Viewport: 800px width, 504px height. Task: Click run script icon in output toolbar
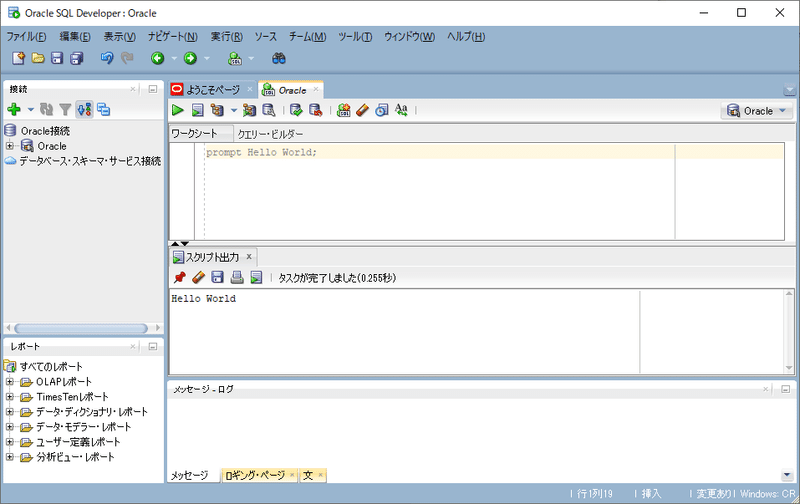[256, 278]
